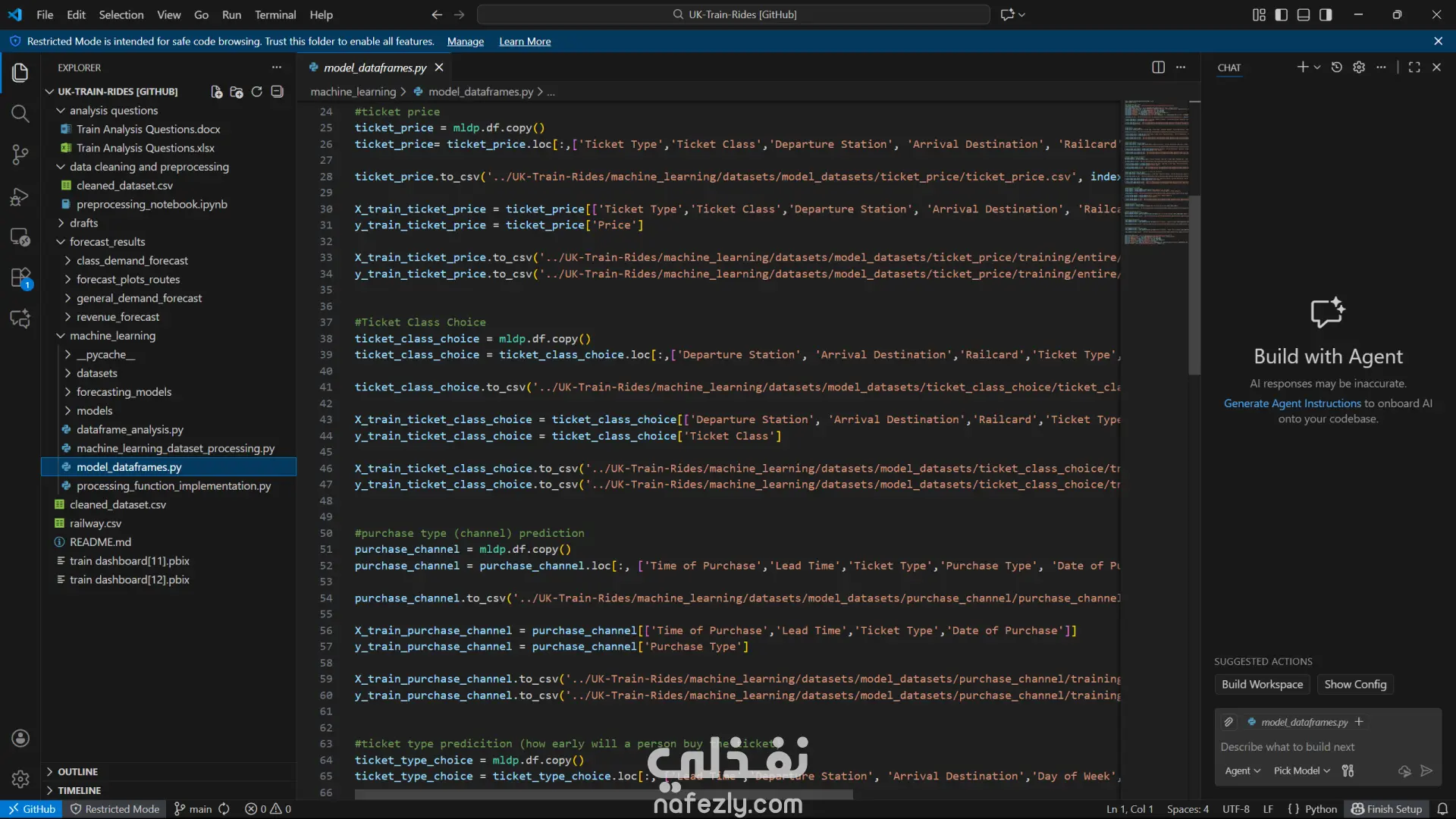The image size is (1456, 819).
Task: Click the Learn More link
Action: pyautogui.click(x=525, y=42)
